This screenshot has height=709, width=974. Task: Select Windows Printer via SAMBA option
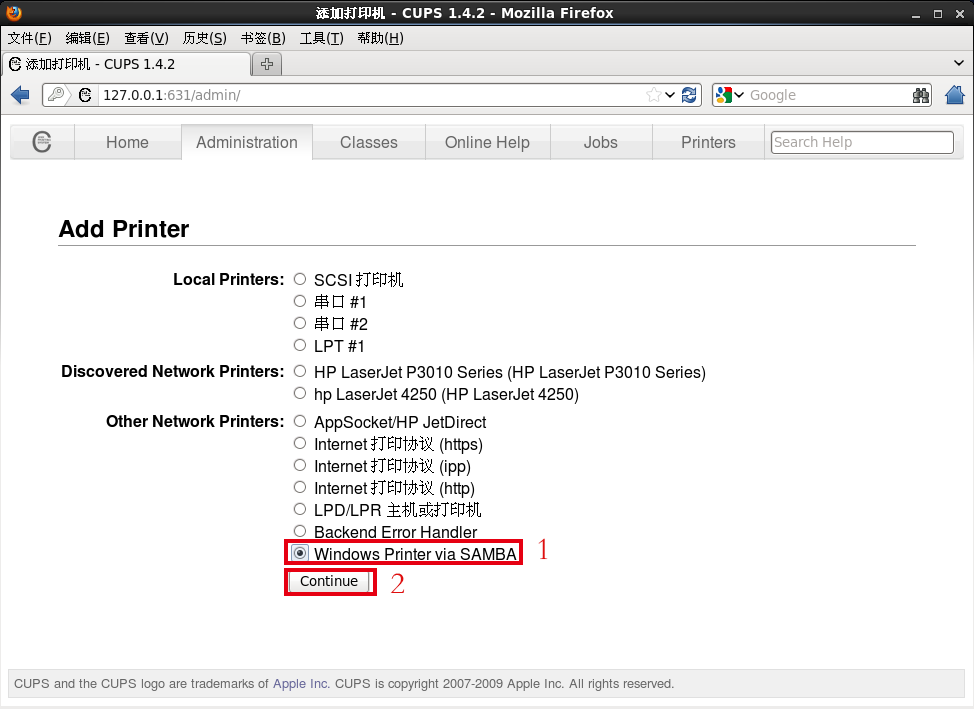tap(300, 553)
